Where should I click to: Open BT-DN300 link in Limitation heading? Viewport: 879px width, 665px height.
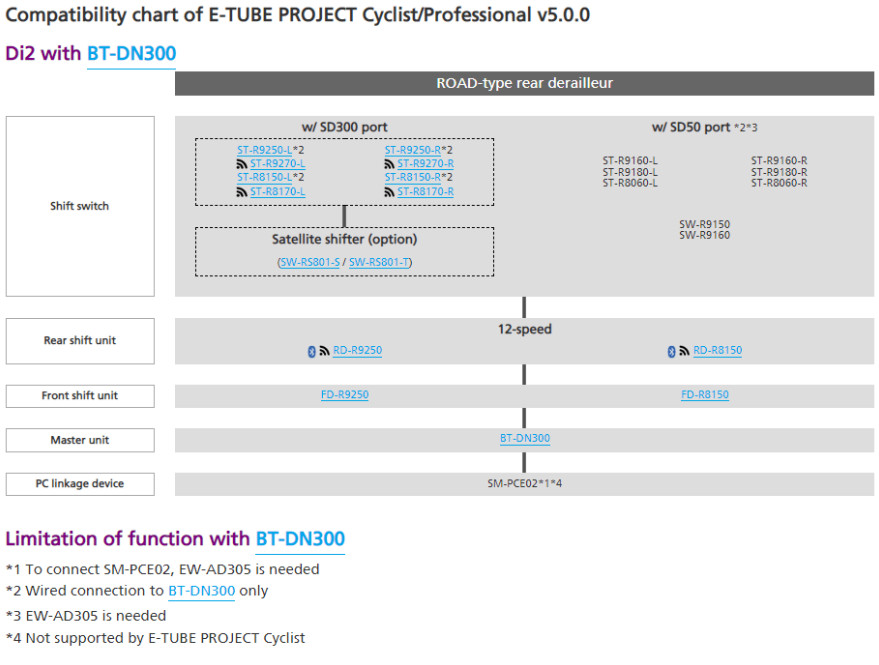[300, 539]
